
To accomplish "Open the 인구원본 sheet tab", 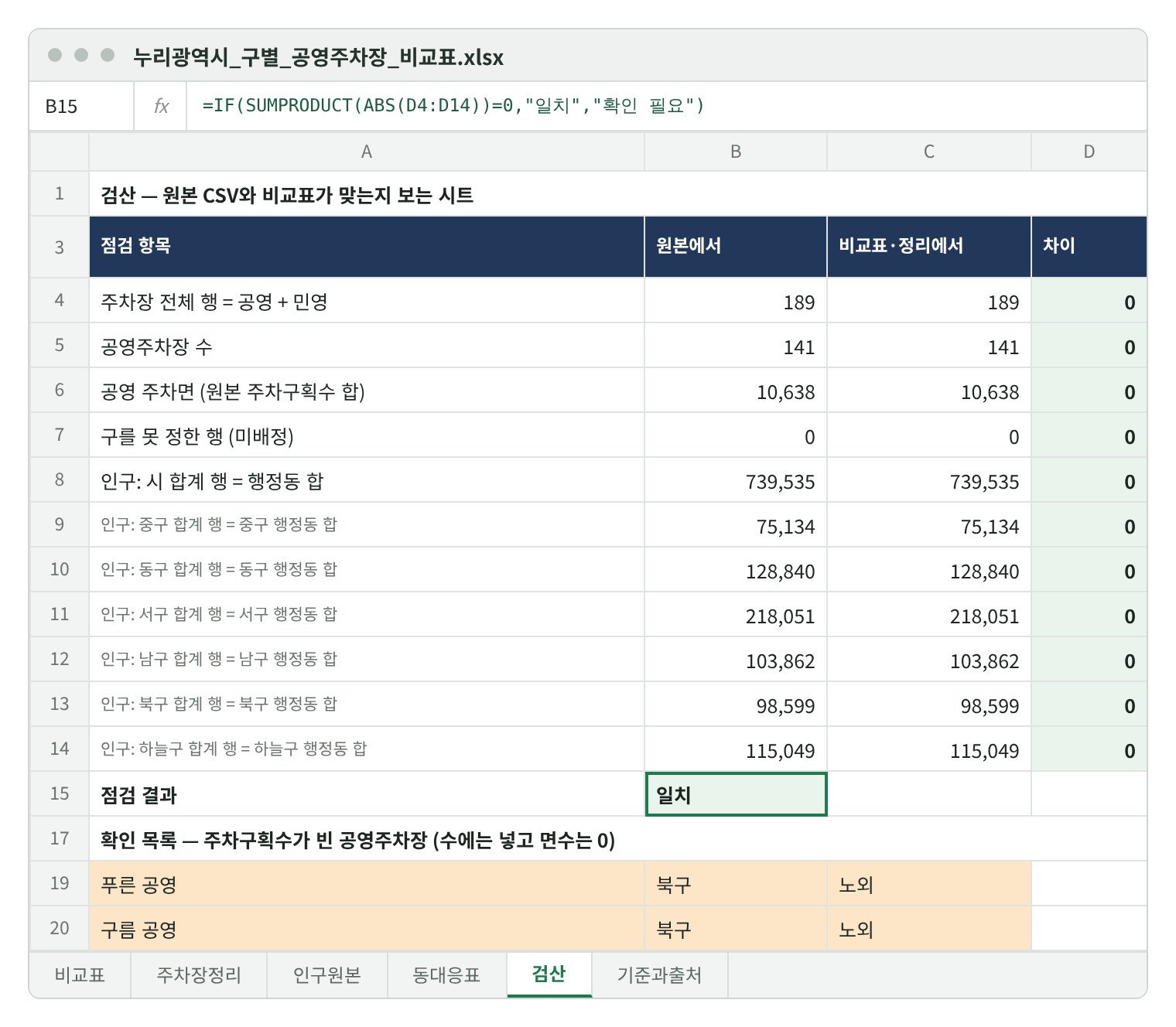I will pos(327,974).
